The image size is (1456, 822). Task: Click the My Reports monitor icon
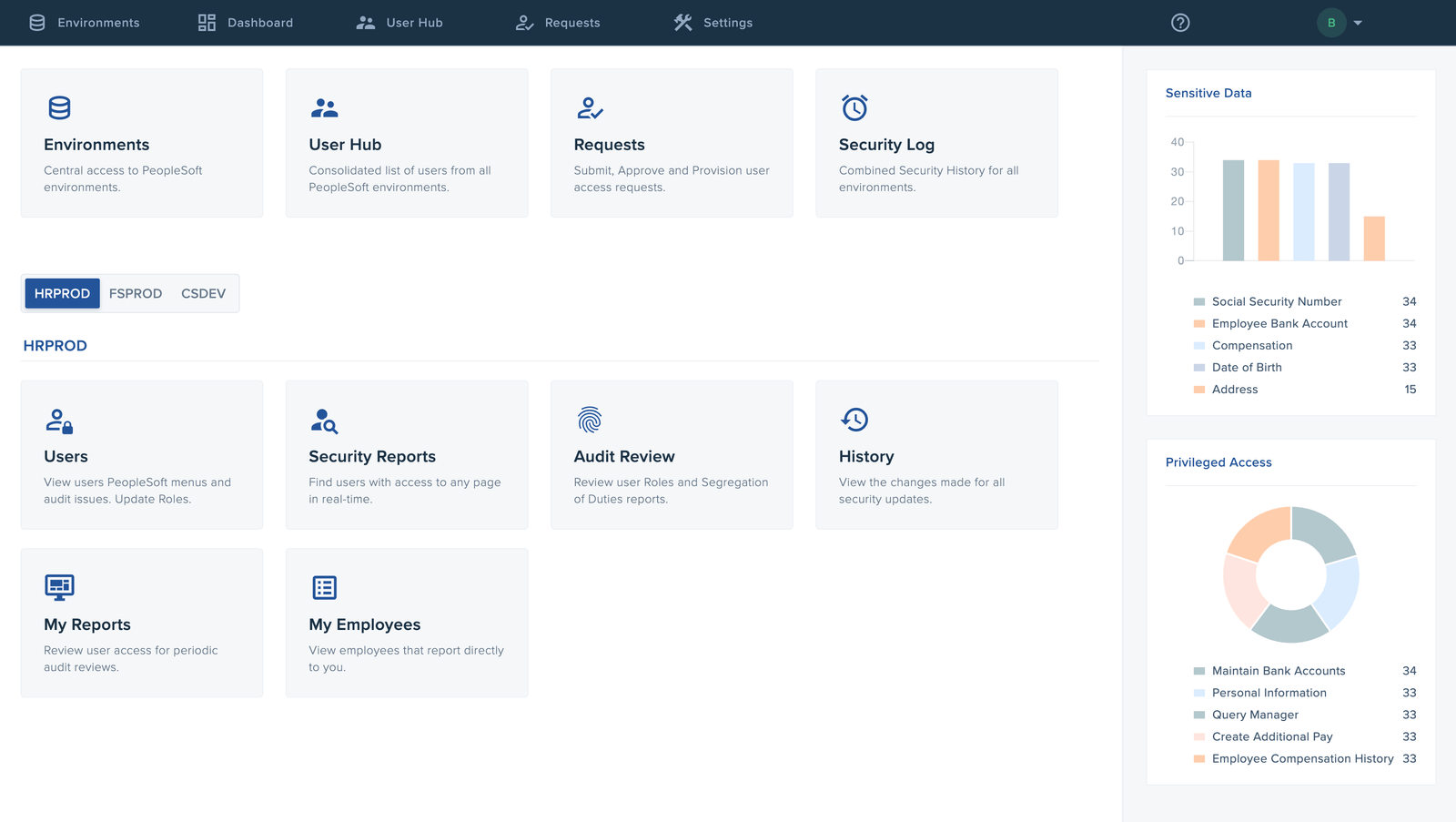[58, 587]
